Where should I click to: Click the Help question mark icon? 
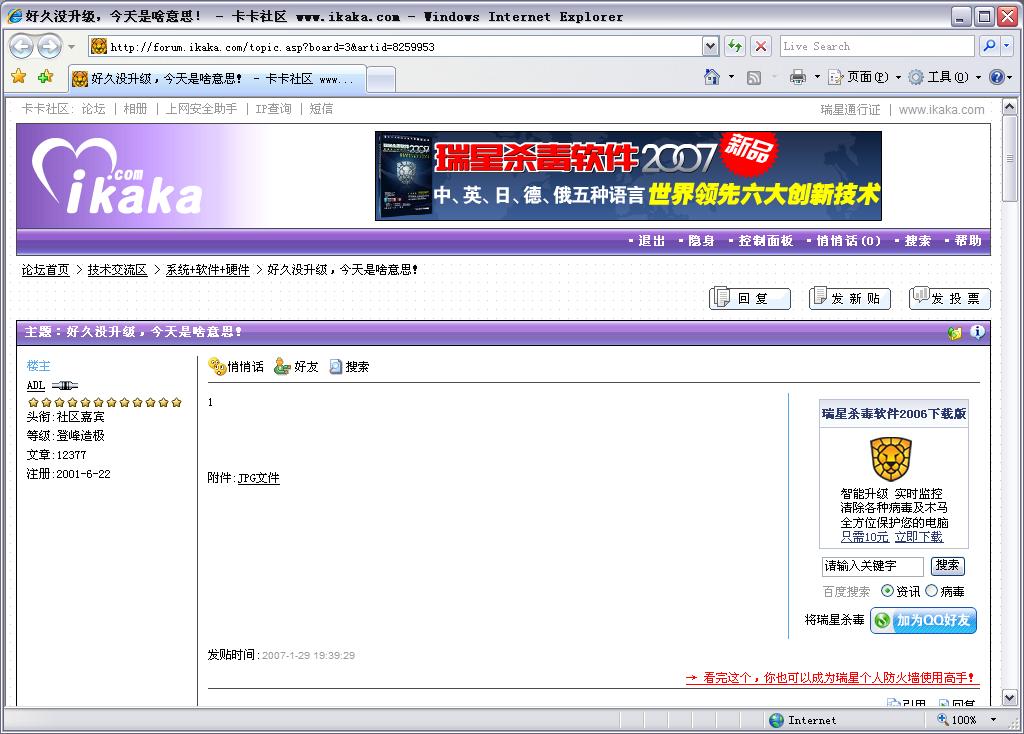(x=997, y=77)
